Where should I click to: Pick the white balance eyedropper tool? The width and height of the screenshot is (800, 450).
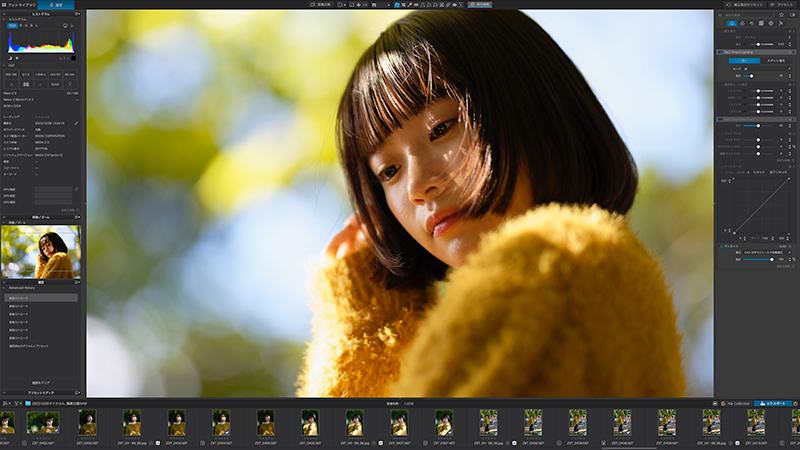(x=410, y=5)
